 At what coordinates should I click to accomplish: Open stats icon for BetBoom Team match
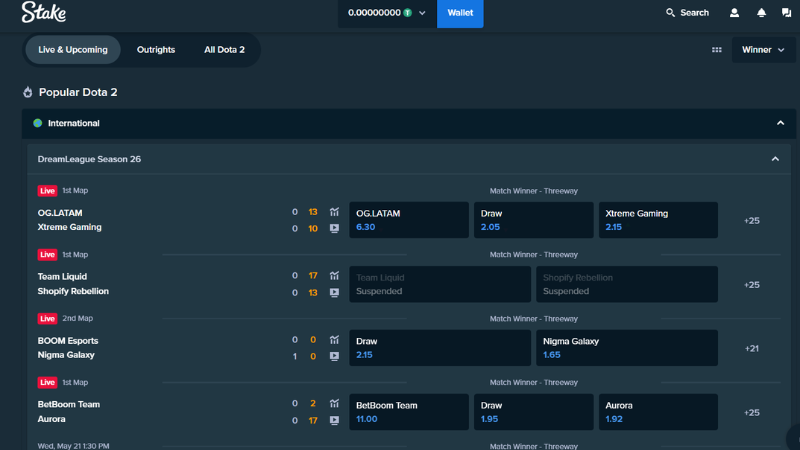pyautogui.click(x=334, y=404)
